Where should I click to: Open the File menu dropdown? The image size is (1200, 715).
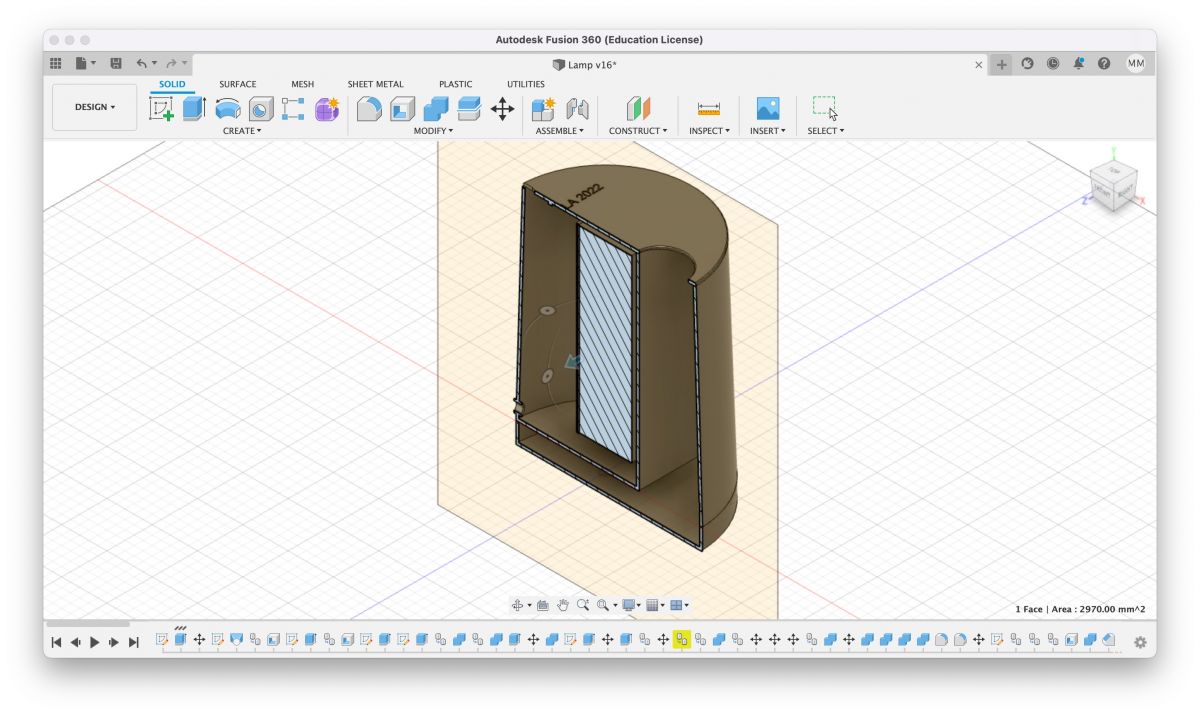(x=86, y=63)
